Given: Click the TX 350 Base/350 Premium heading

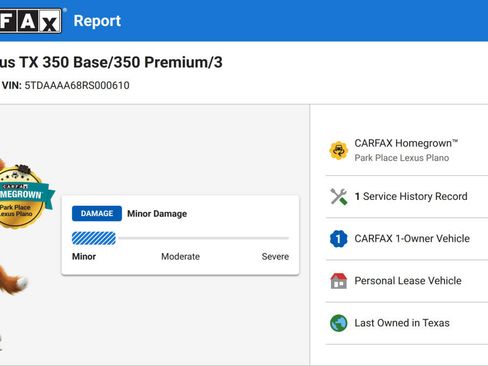Looking at the screenshot, I should point(111,62).
